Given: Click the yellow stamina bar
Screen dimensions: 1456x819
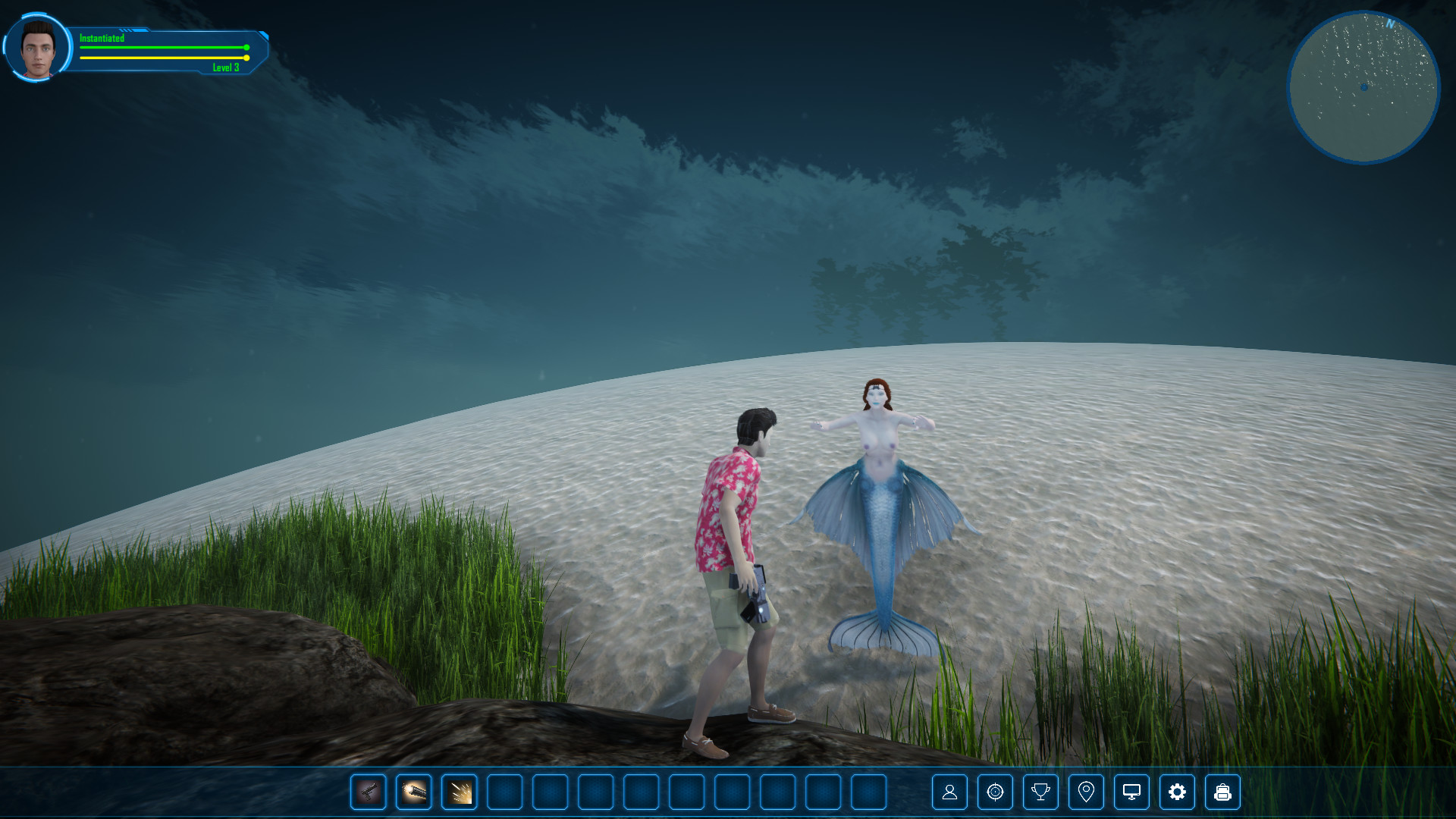Looking at the screenshot, I should coord(163,58).
